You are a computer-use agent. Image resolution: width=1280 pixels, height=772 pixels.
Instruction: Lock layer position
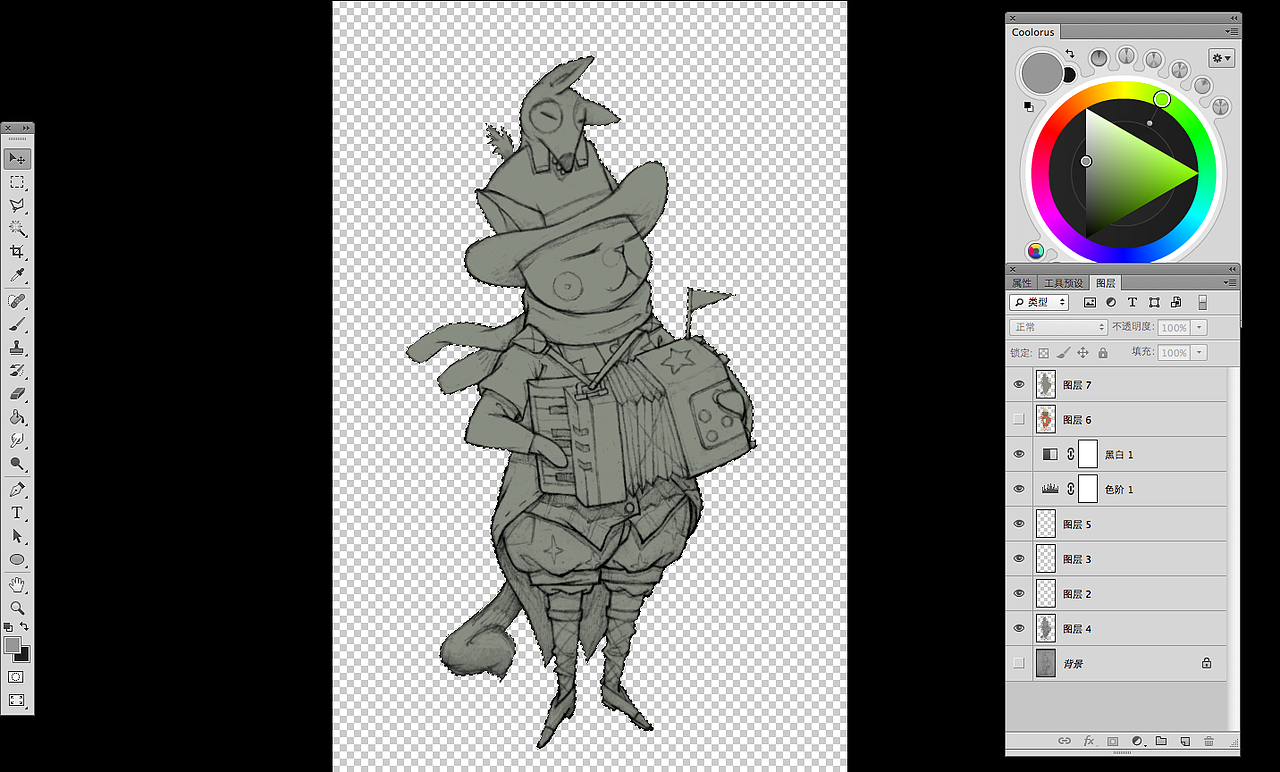pyautogui.click(x=1083, y=353)
